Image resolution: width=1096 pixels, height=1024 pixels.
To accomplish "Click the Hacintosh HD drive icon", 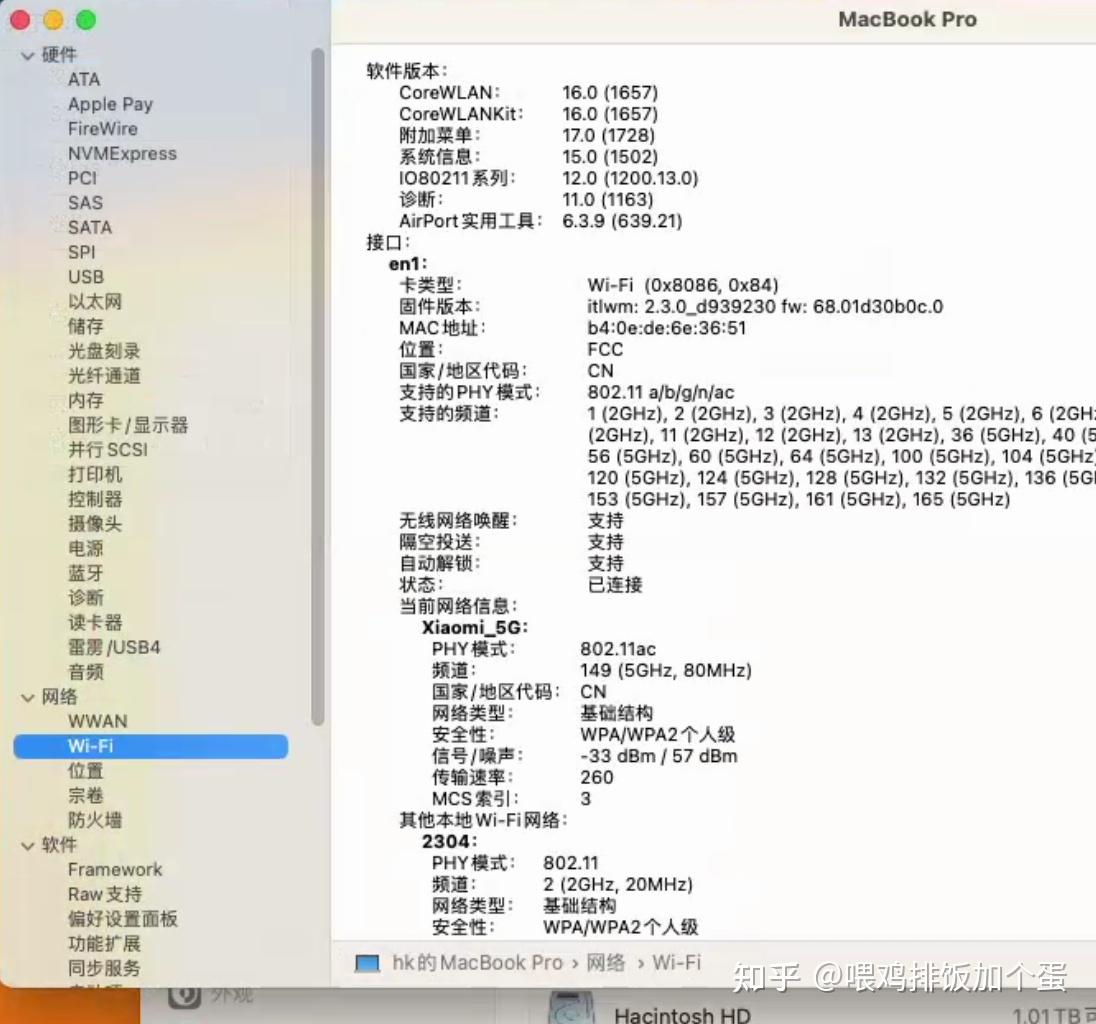I will point(570,1010).
